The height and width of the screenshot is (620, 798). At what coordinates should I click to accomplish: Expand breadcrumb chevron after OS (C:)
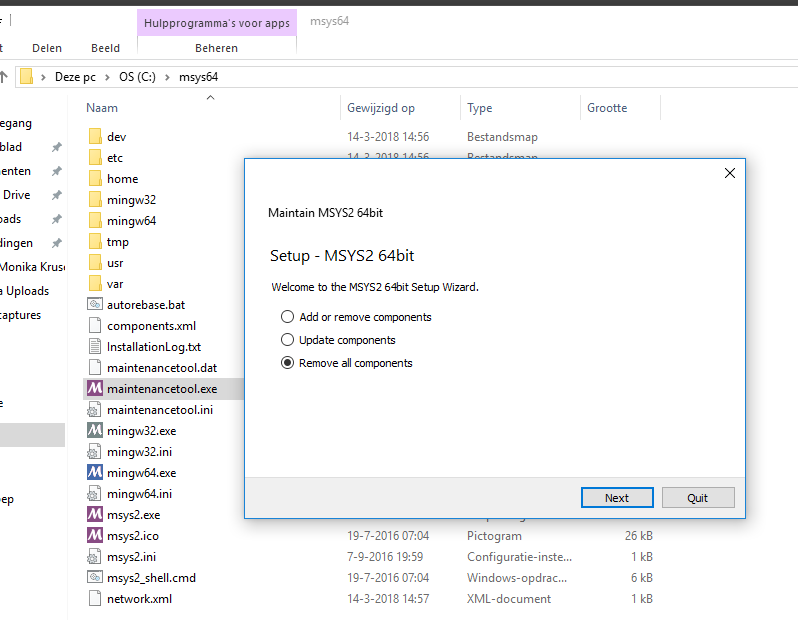point(167,77)
